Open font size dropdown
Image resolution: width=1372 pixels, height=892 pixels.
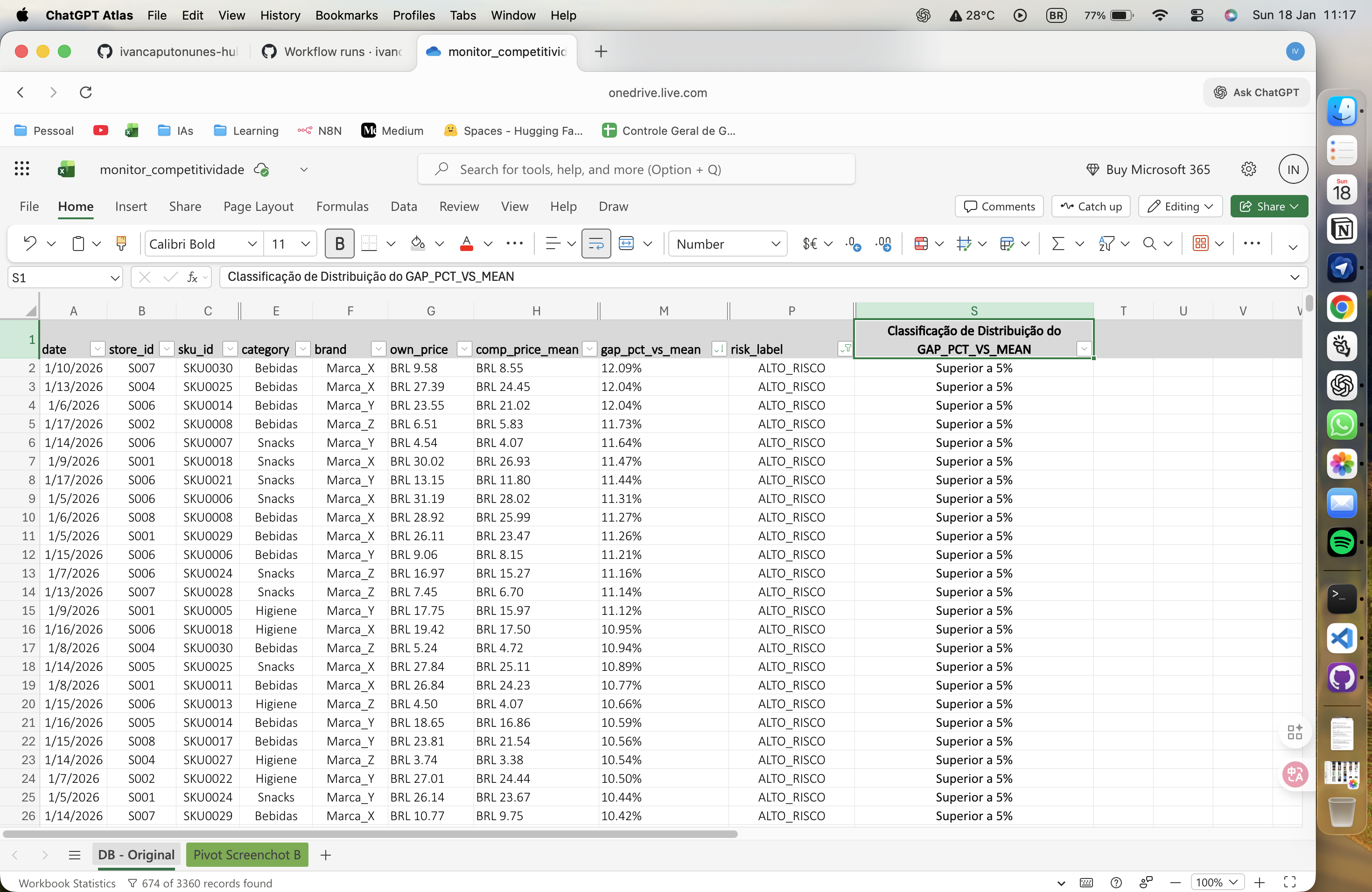(306, 244)
